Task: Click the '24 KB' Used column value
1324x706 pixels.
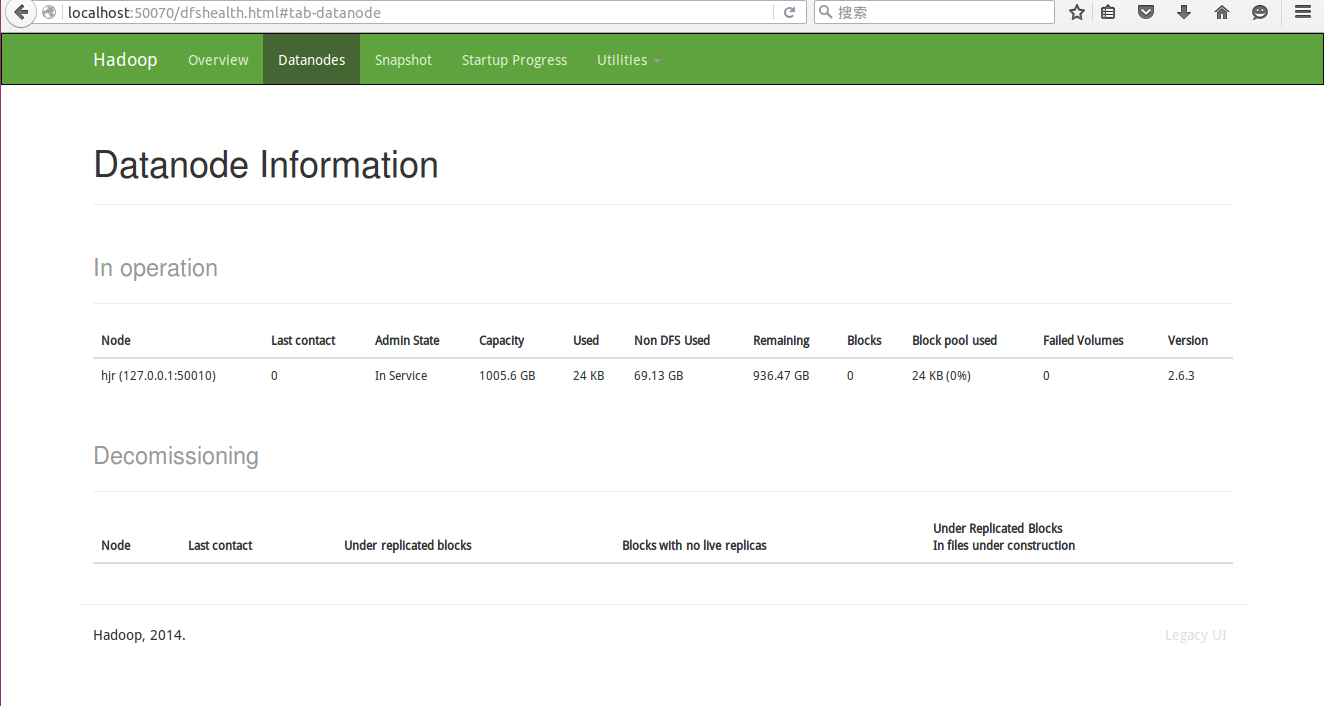Action: [588, 376]
